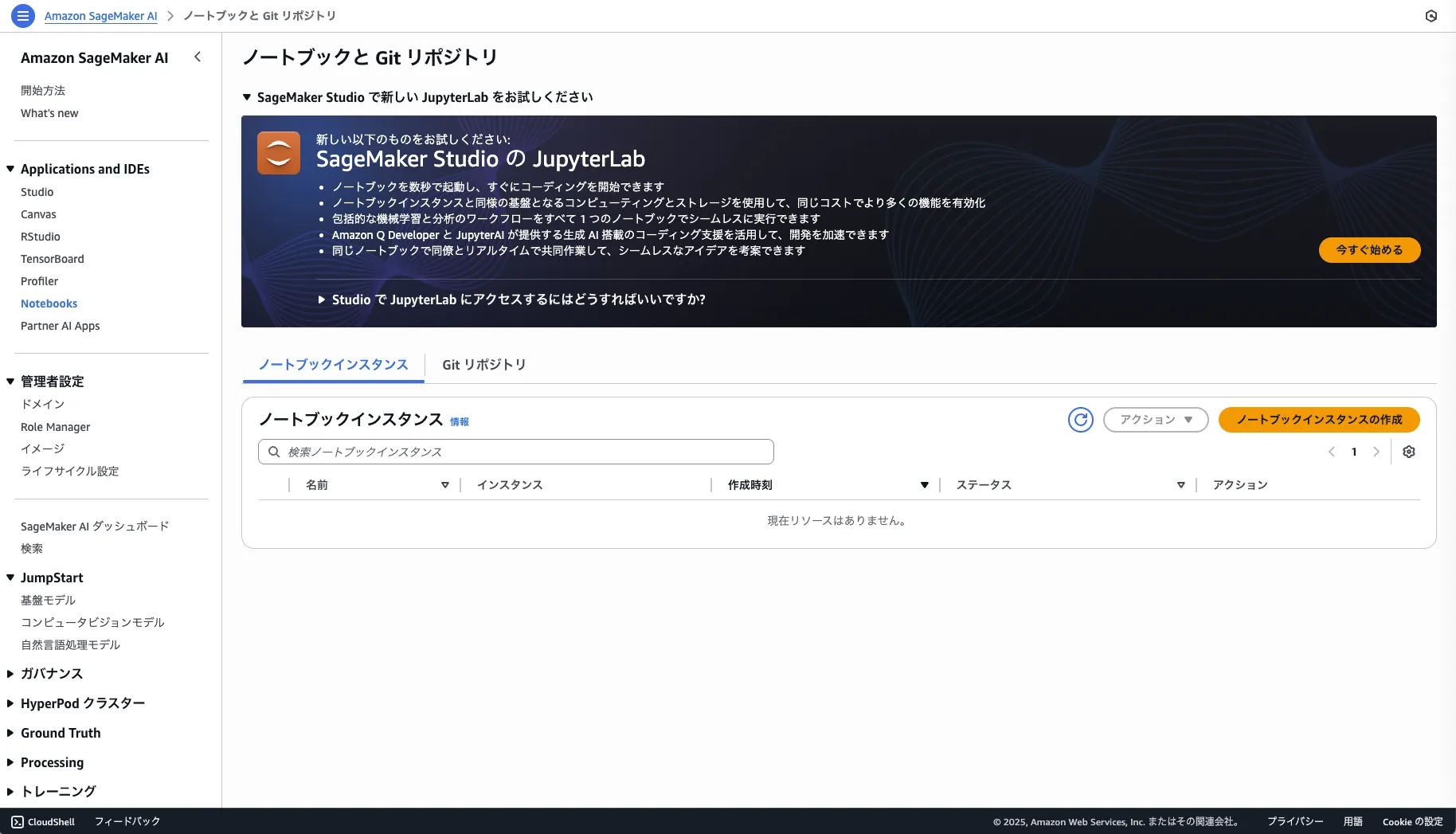Viewport: 1456px width, 834px height.
Task: Open ドメイン under 管理者設定
Action: coord(43,405)
